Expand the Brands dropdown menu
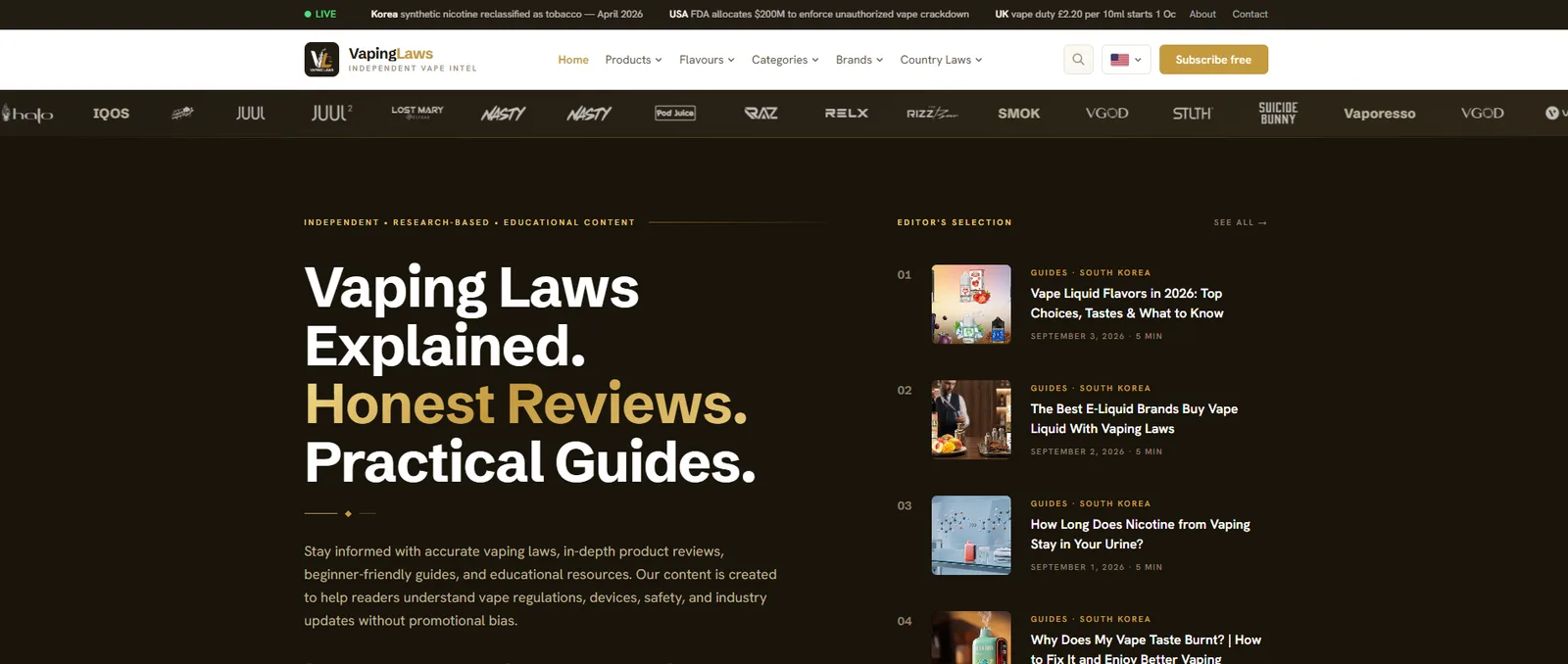This screenshot has width=1568, height=664. click(x=859, y=60)
